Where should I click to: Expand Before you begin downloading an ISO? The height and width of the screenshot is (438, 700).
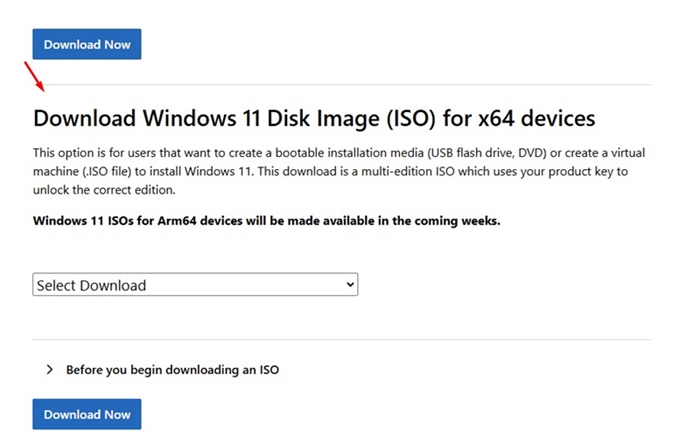pos(172,369)
